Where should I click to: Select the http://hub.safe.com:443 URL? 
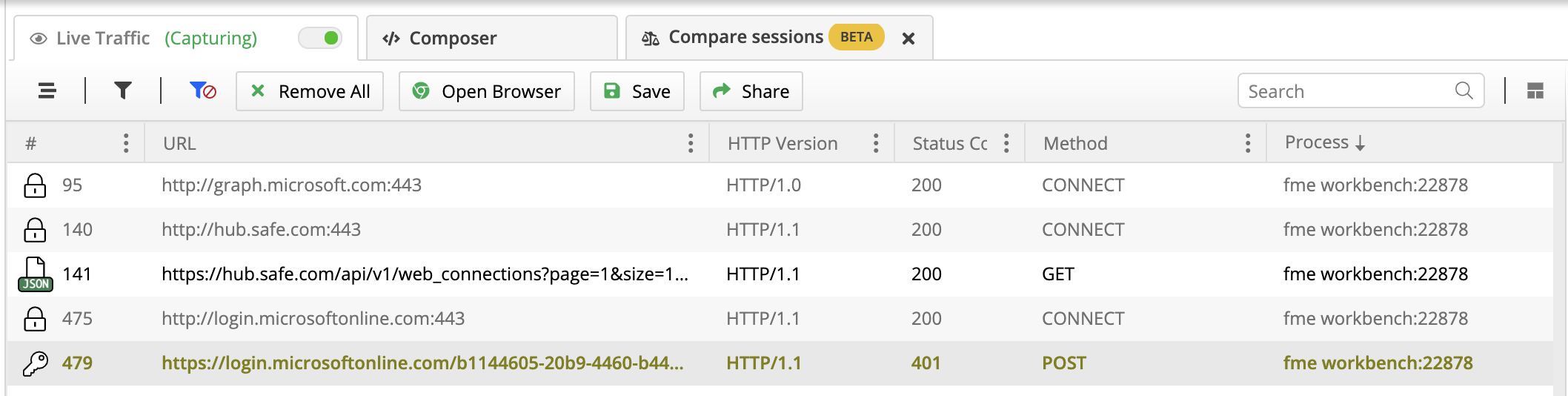point(261,229)
